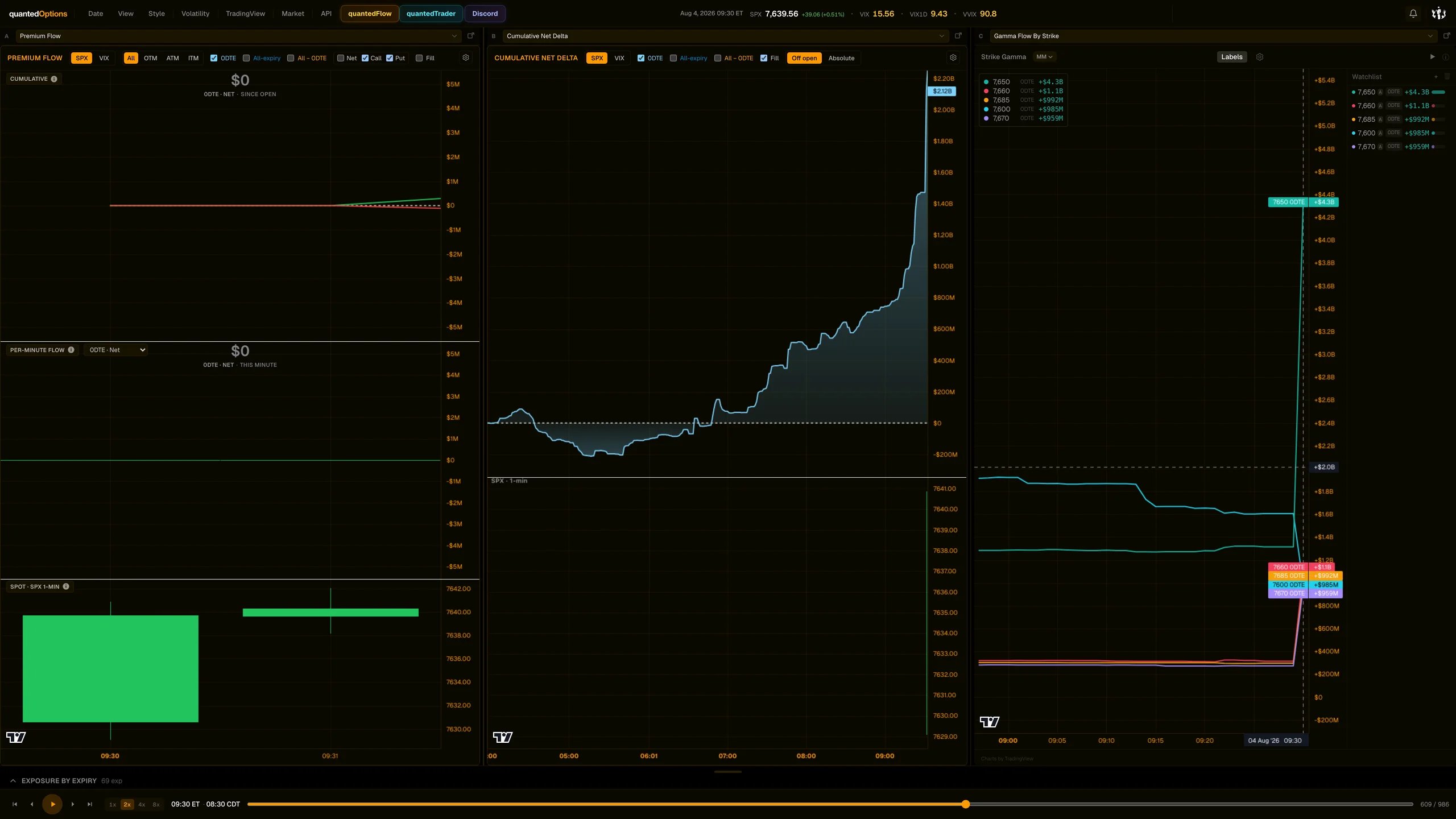Toggle the Labels button in Strike Gamma
This screenshot has width=1456, height=819.
click(1232, 57)
